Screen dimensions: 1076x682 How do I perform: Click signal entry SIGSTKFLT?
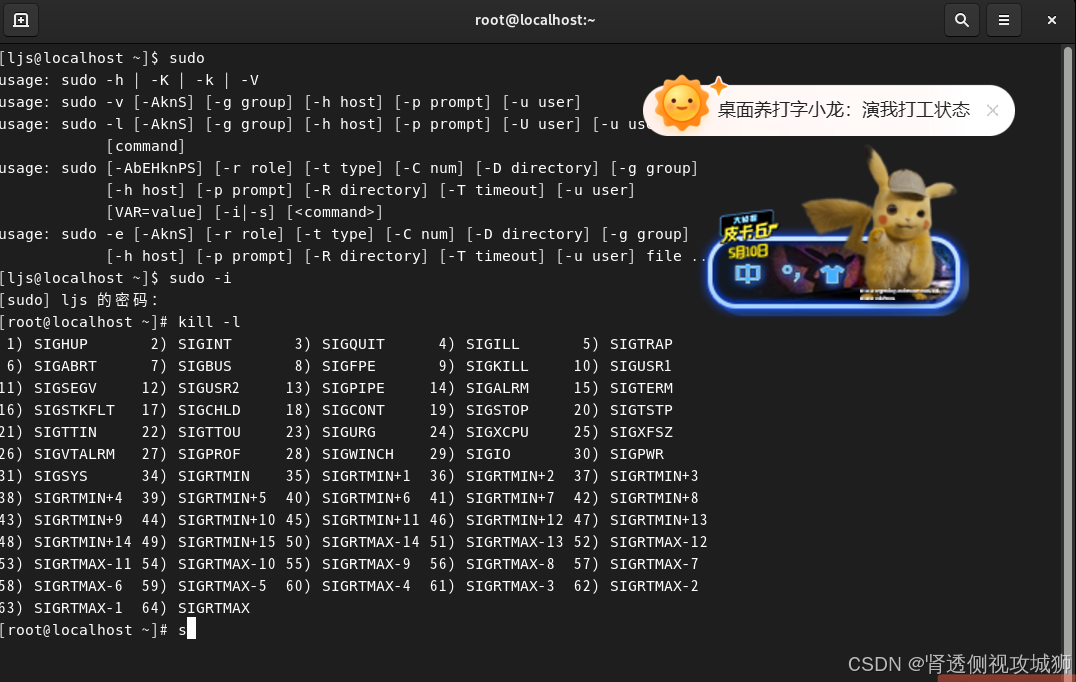(74, 410)
